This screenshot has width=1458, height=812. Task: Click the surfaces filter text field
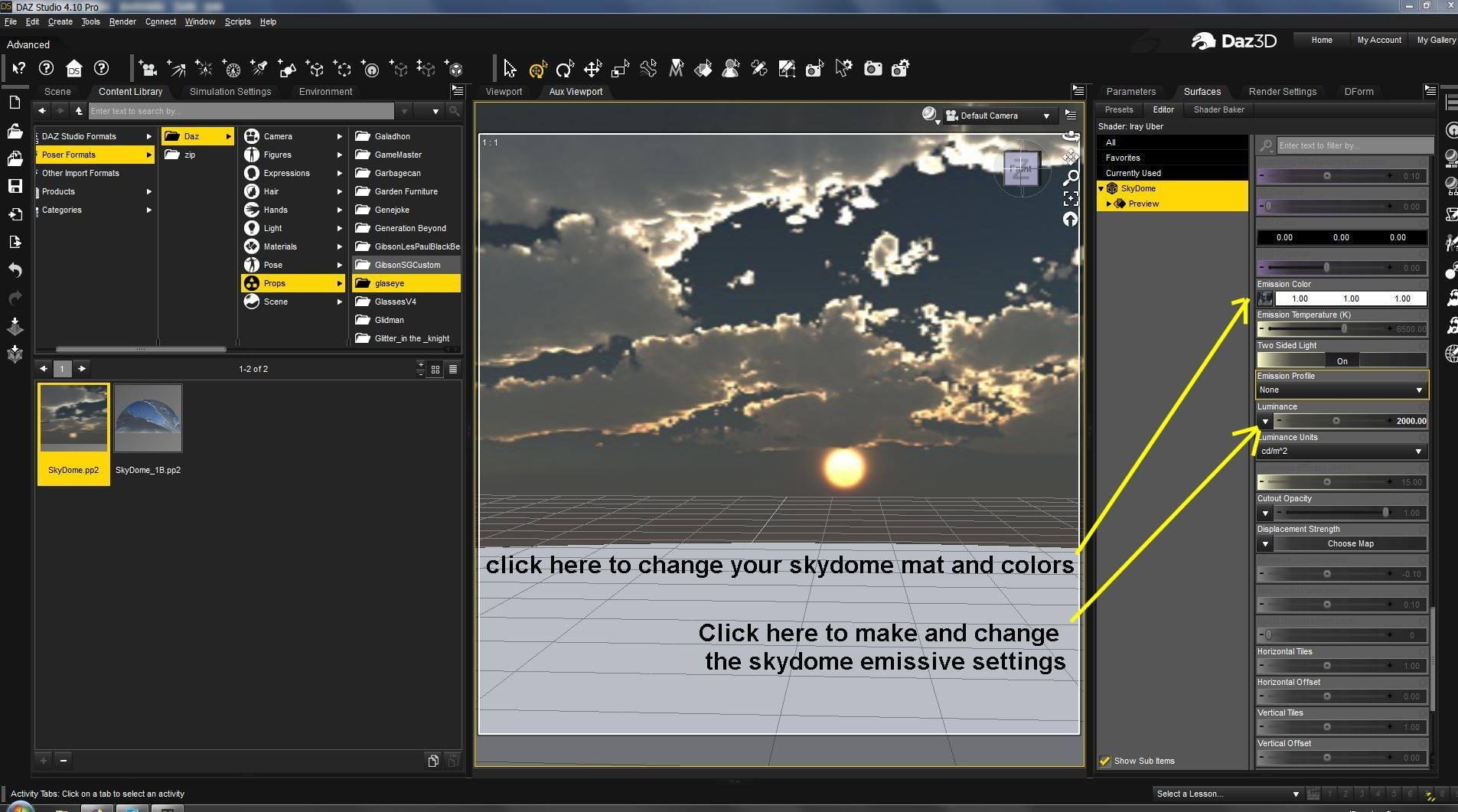[1355, 145]
